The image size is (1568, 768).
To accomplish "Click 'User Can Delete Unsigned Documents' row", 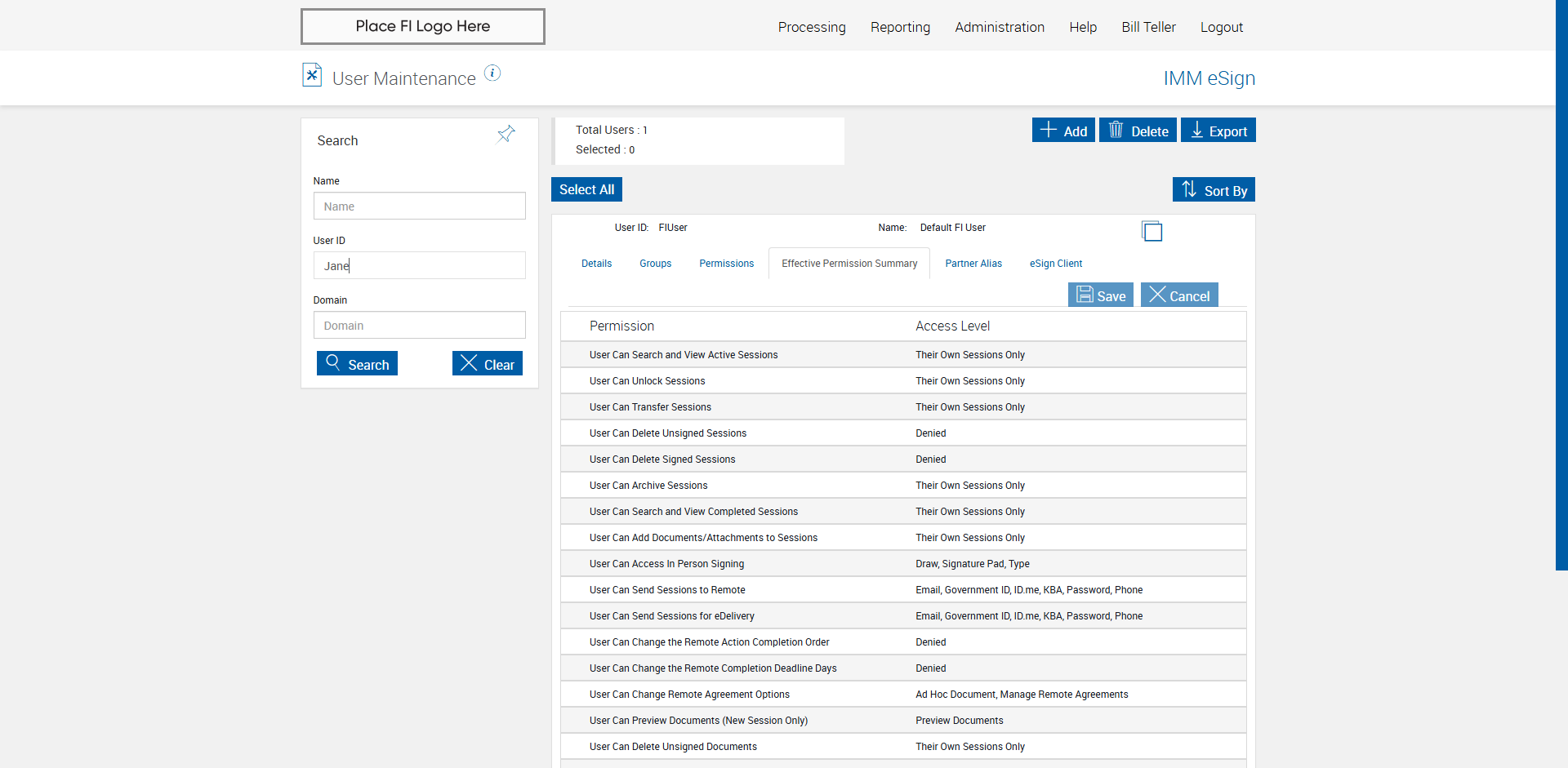I will pos(903,747).
